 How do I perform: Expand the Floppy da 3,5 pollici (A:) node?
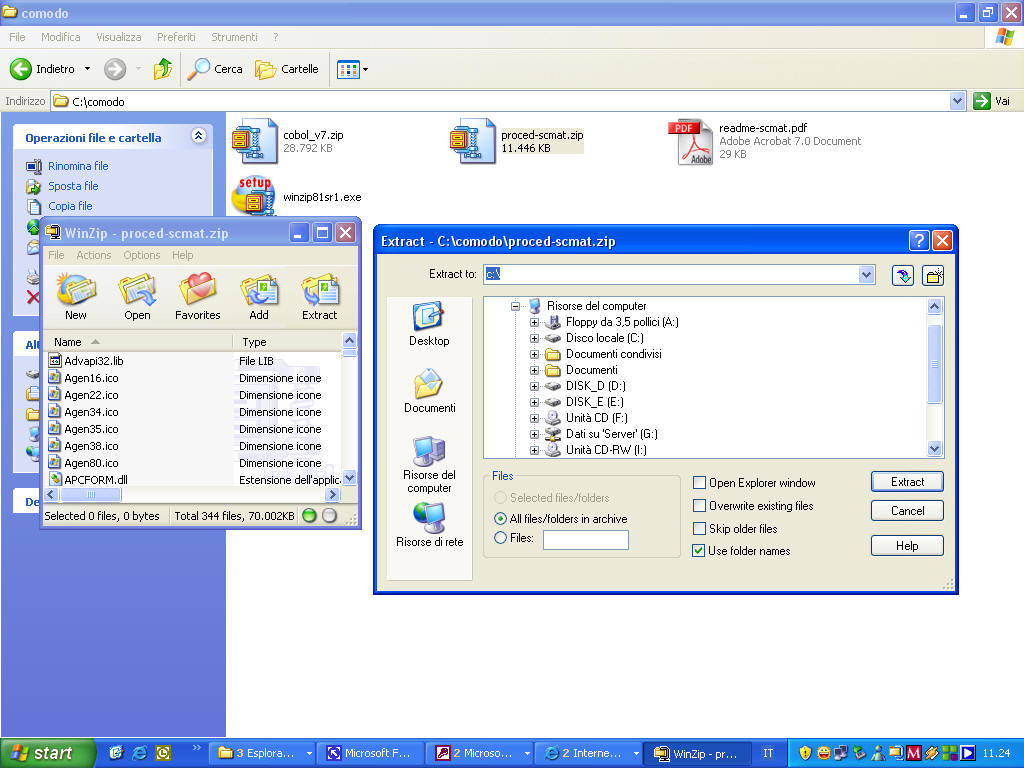point(534,322)
